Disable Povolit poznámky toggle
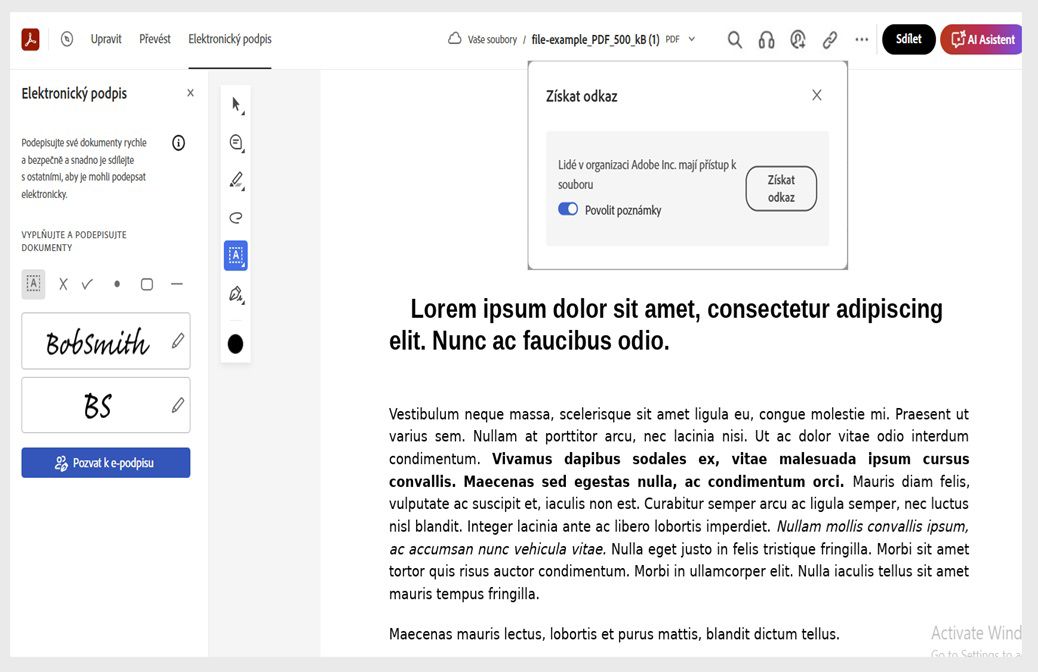Image resolution: width=1038 pixels, height=672 pixels. 568,209
